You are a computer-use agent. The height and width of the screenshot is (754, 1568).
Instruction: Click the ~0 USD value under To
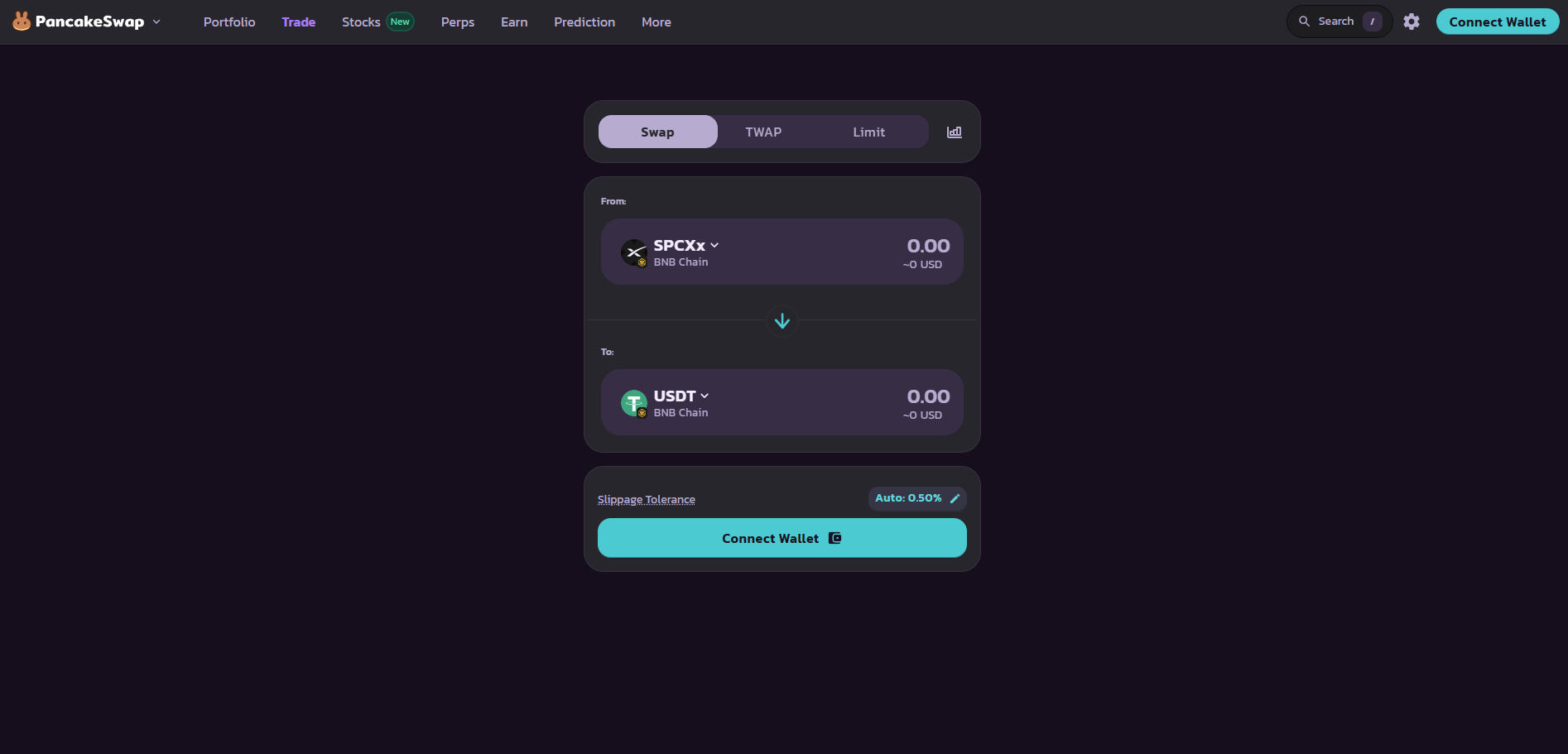(922, 415)
